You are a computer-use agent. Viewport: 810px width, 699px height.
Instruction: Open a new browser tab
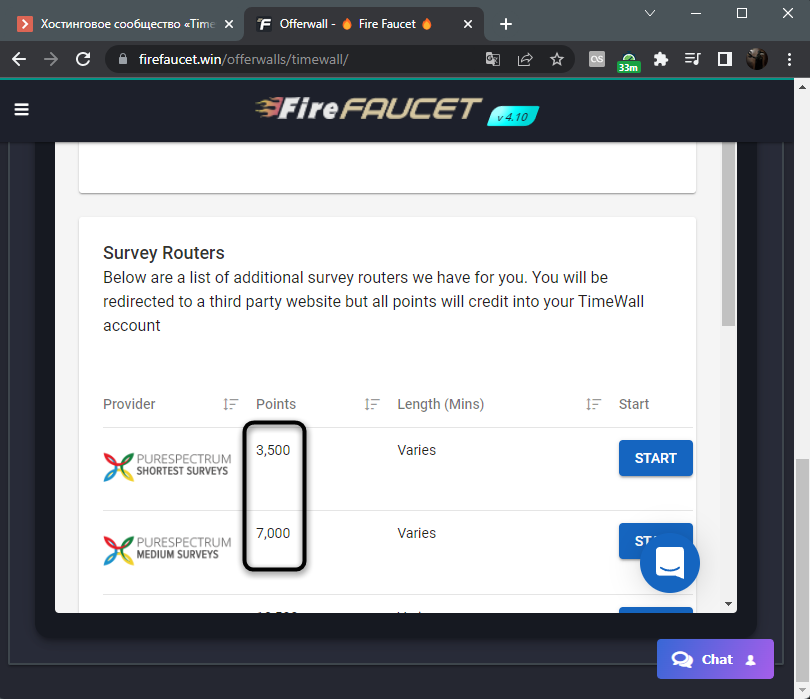[506, 24]
